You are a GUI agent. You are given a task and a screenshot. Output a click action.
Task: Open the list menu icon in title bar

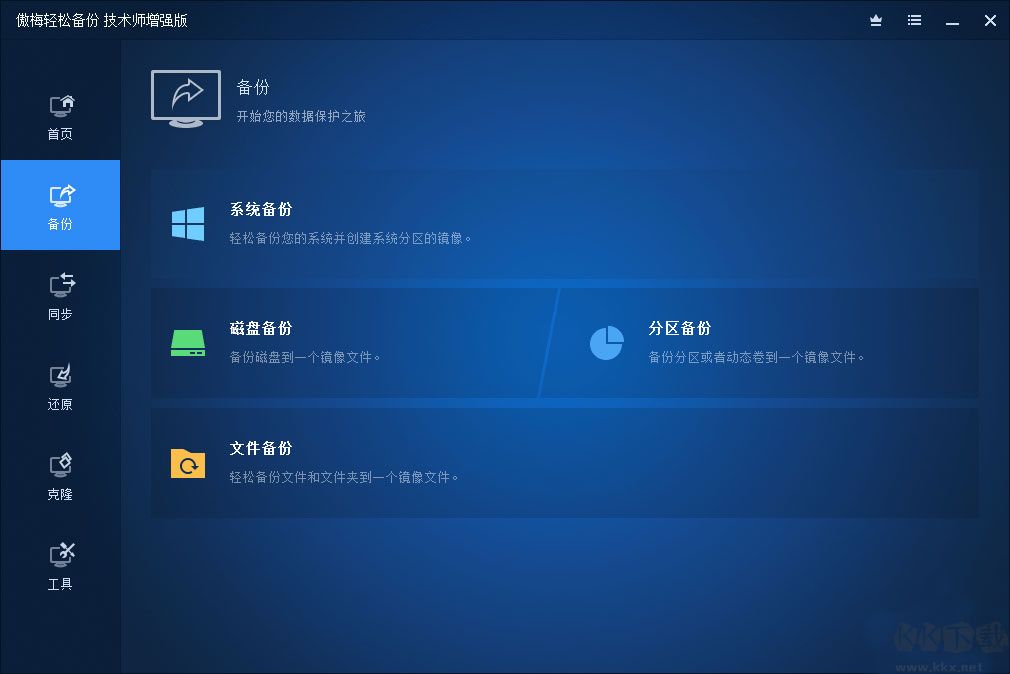pos(913,20)
